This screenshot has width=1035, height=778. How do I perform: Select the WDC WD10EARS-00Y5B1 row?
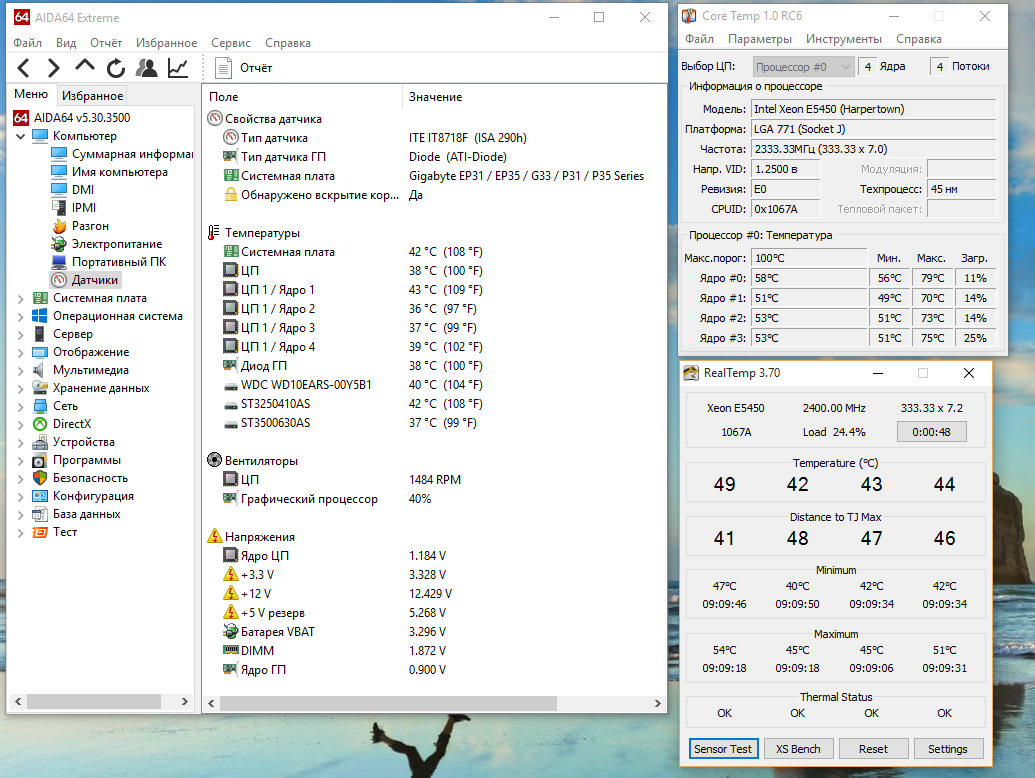pos(436,385)
